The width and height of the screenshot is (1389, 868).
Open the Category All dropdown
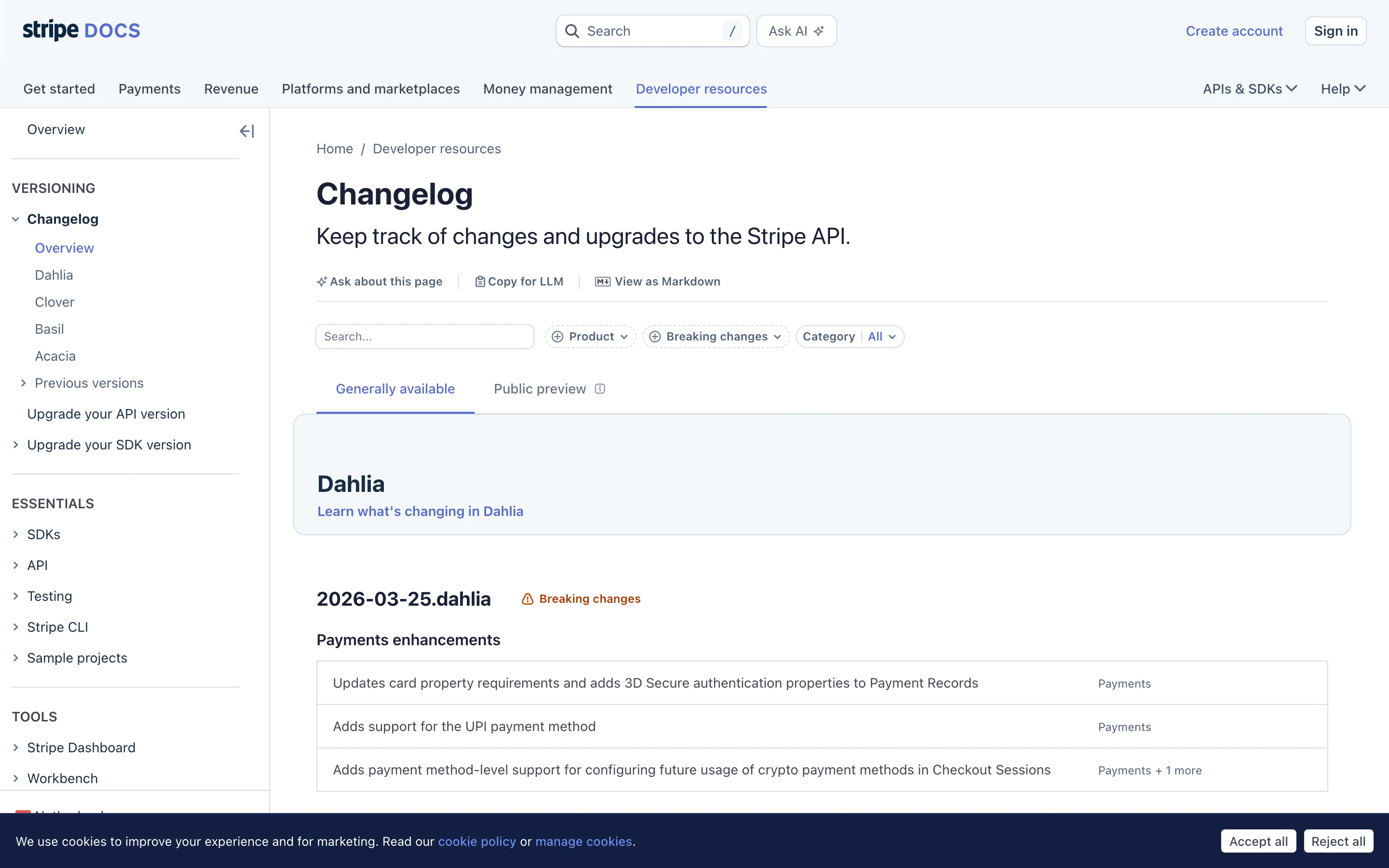(850, 337)
